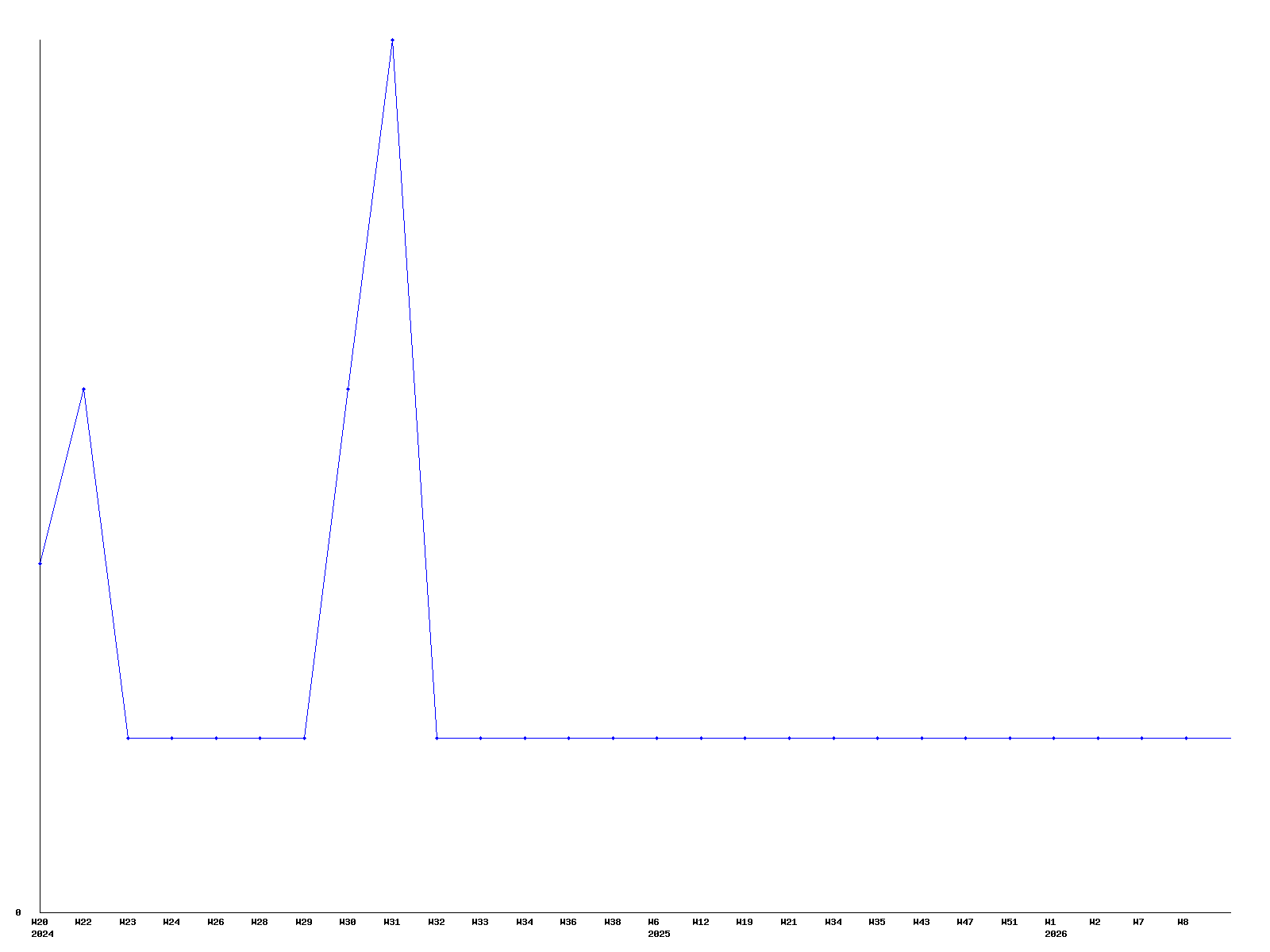The height and width of the screenshot is (952, 1270).
Task: Select the W31 axis label
Action: pyautogui.click(x=392, y=922)
